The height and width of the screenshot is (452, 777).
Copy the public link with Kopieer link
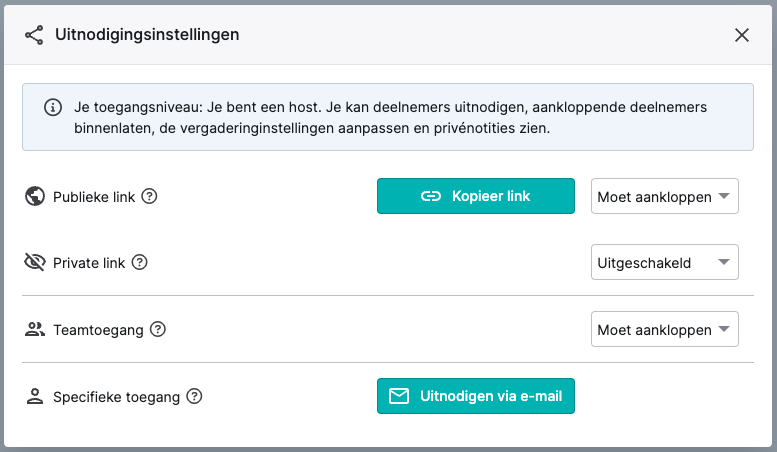point(476,196)
